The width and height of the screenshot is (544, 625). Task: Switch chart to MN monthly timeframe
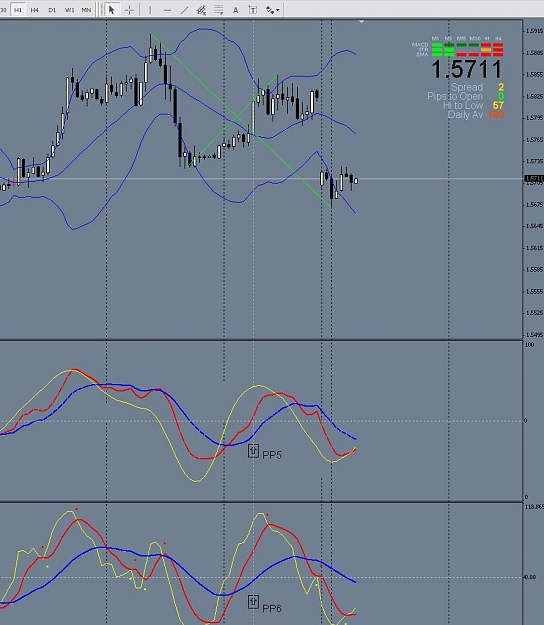click(x=86, y=10)
